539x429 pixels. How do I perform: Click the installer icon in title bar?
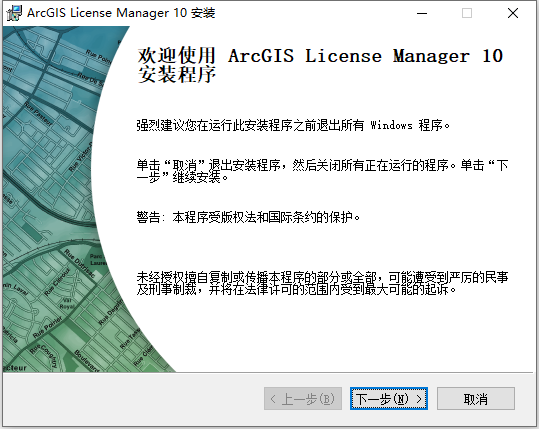click(x=14, y=13)
